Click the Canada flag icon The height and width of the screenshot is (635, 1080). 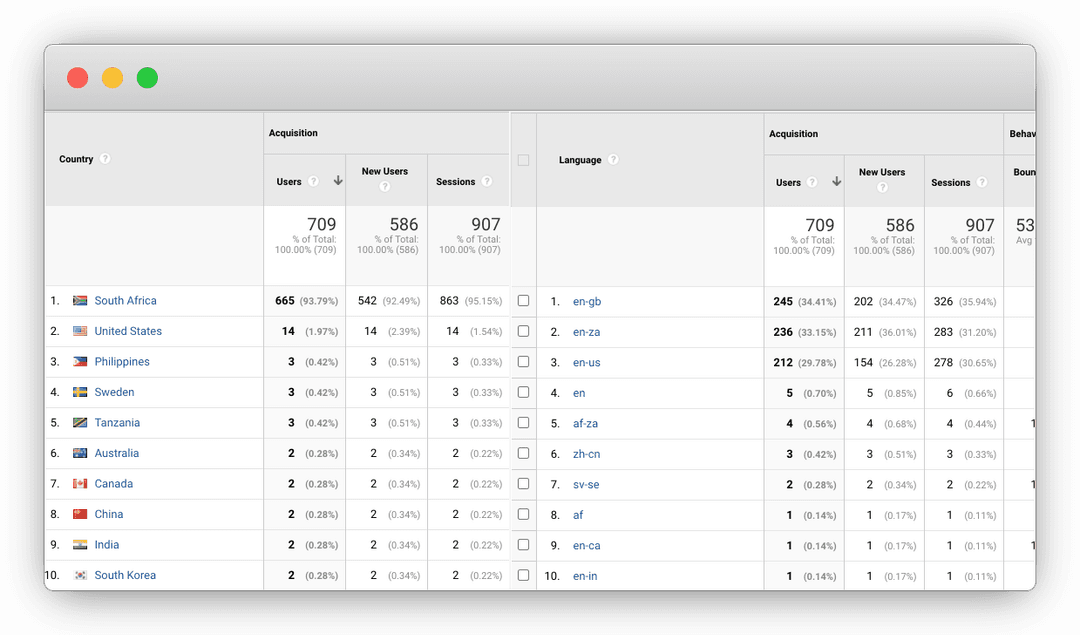(x=80, y=483)
